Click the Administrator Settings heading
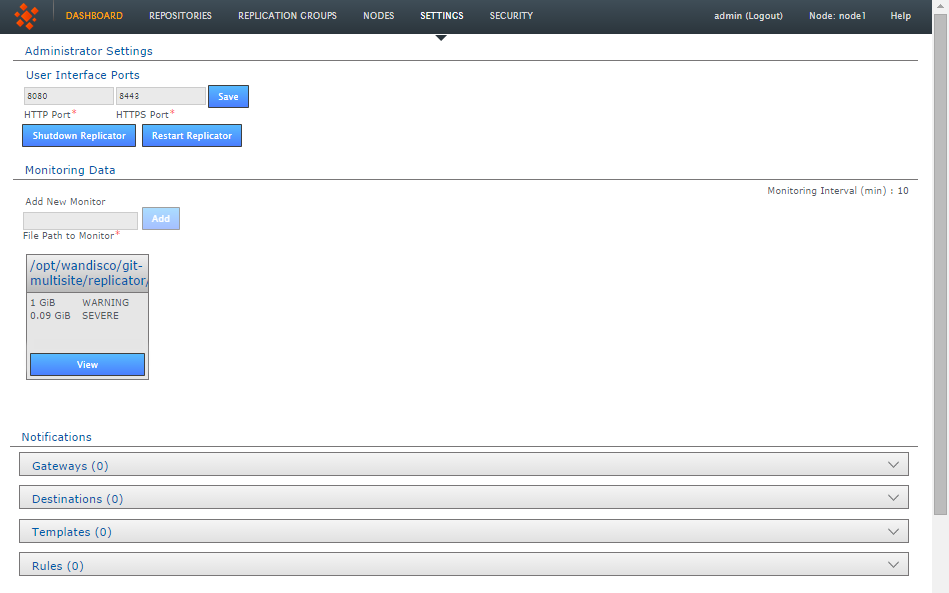This screenshot has height=593, width=949. tap(88, 51)
